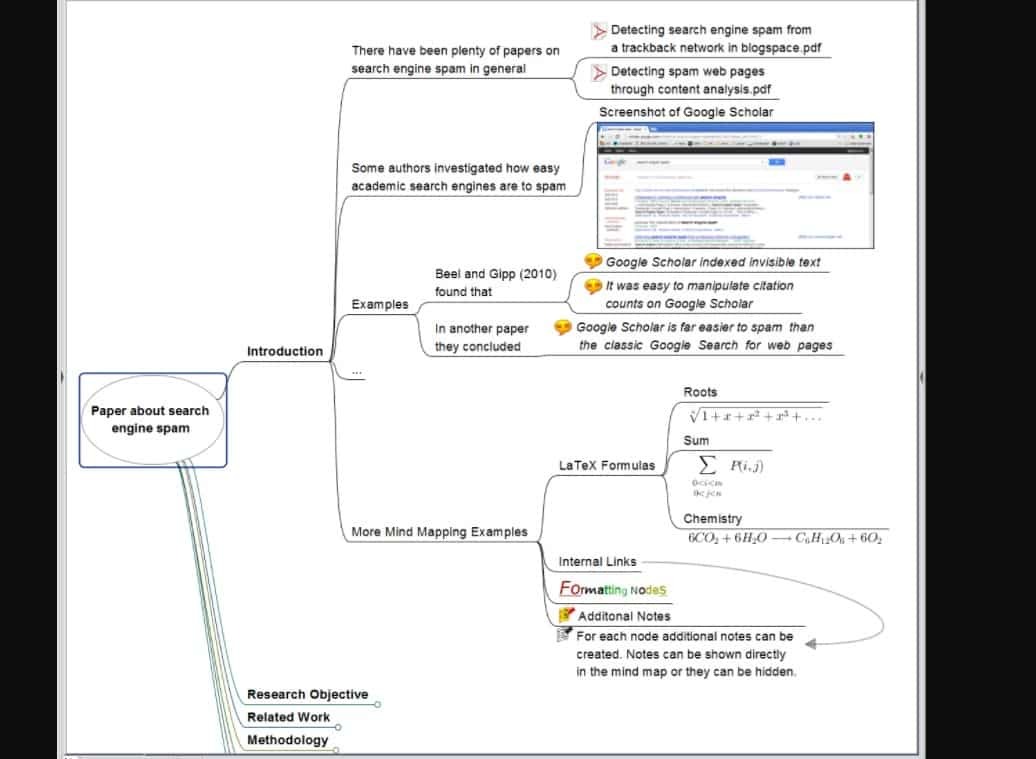The height and width of the screenshot is (759, 1036).
Task: Click pencil note icon beside 'Additonal Notes'
Action: click(566, 615)
